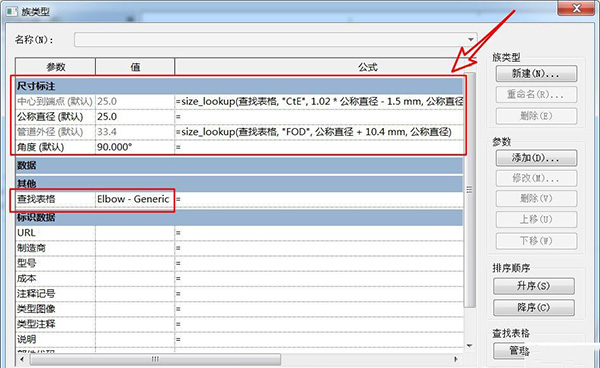Collapse the 其他 group header
Viewport: 600px width, 368px height.
coord(239,184)
